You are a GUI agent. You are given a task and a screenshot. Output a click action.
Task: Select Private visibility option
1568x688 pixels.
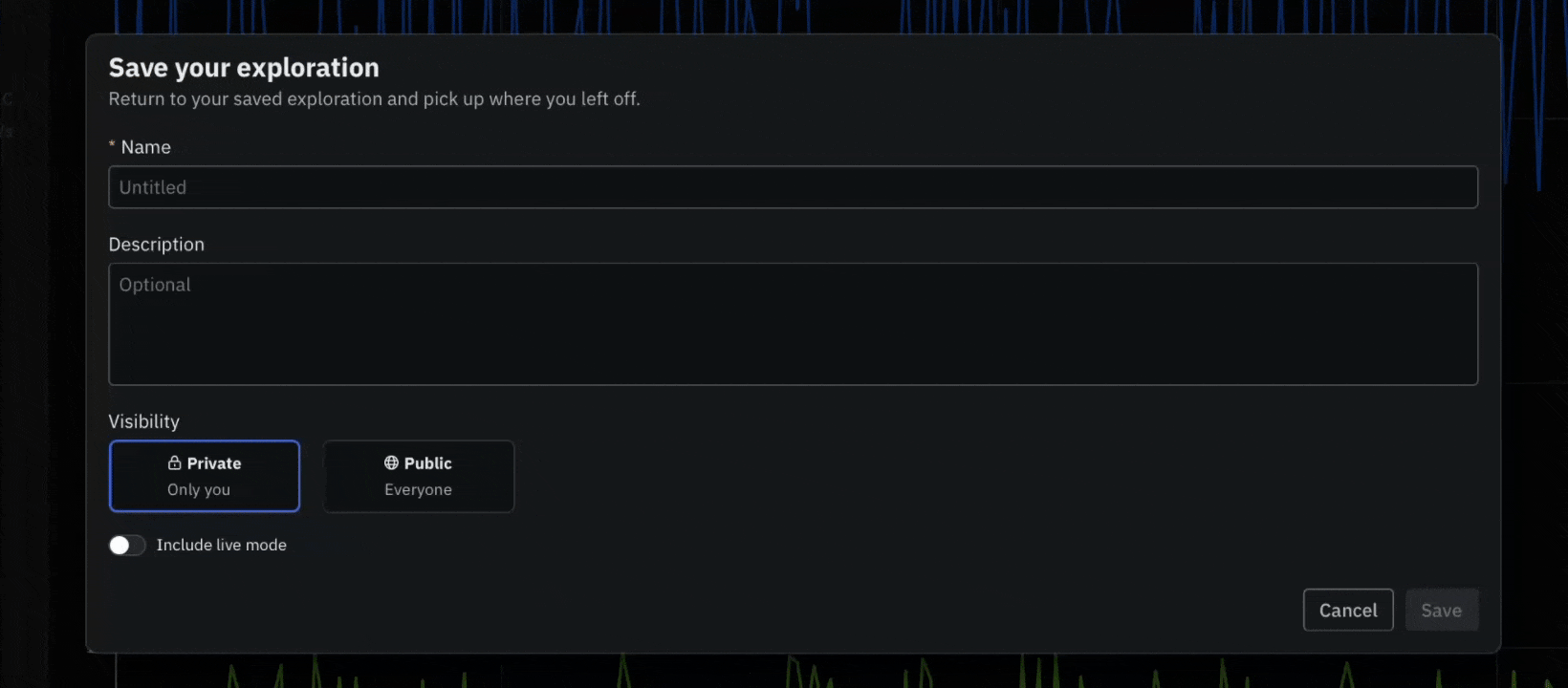(x=205, y=476)
